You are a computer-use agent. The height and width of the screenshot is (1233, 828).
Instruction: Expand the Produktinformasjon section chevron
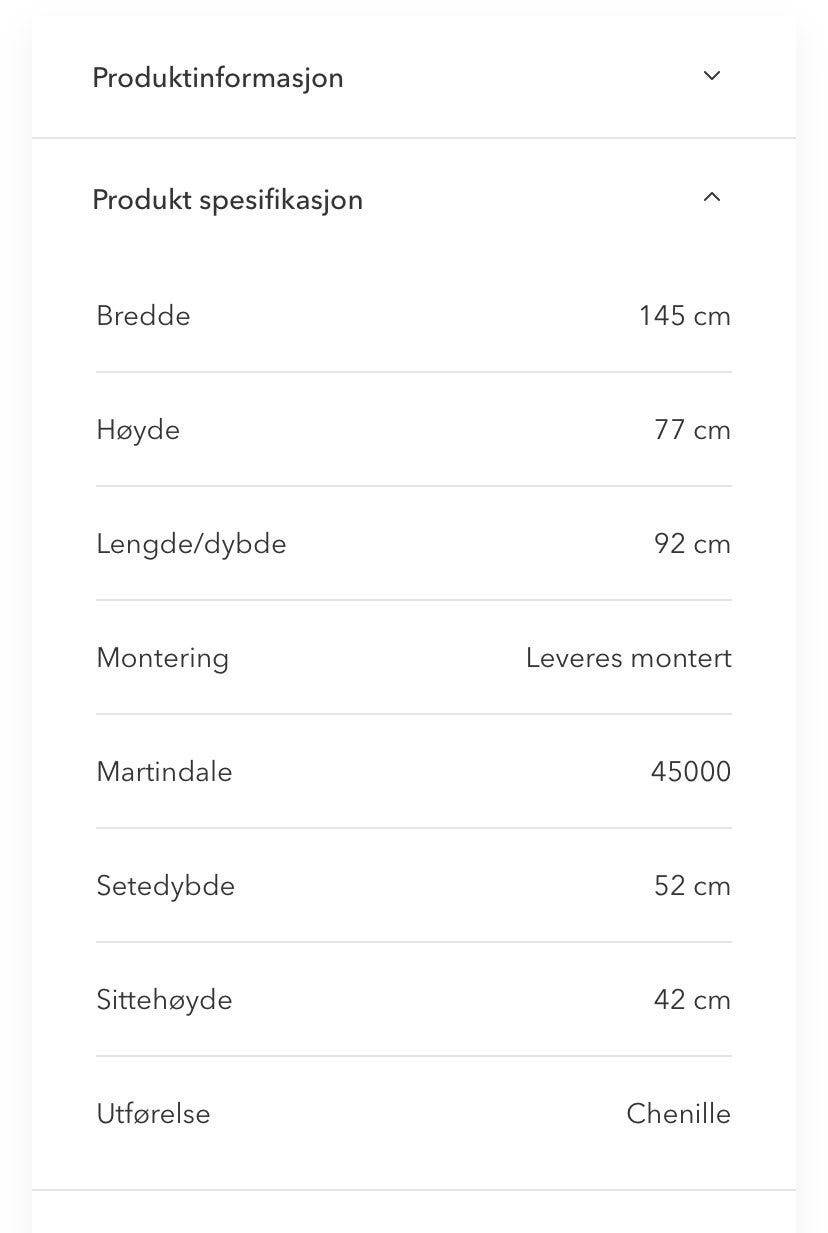[x=712, y=76]
